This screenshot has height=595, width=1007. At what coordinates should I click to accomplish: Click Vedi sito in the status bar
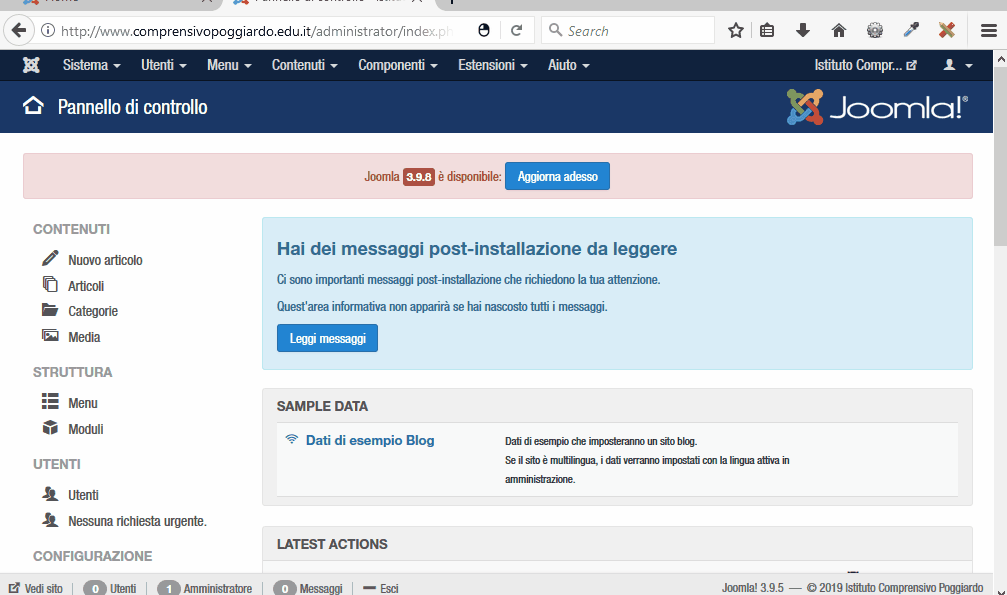pos(44,588)
